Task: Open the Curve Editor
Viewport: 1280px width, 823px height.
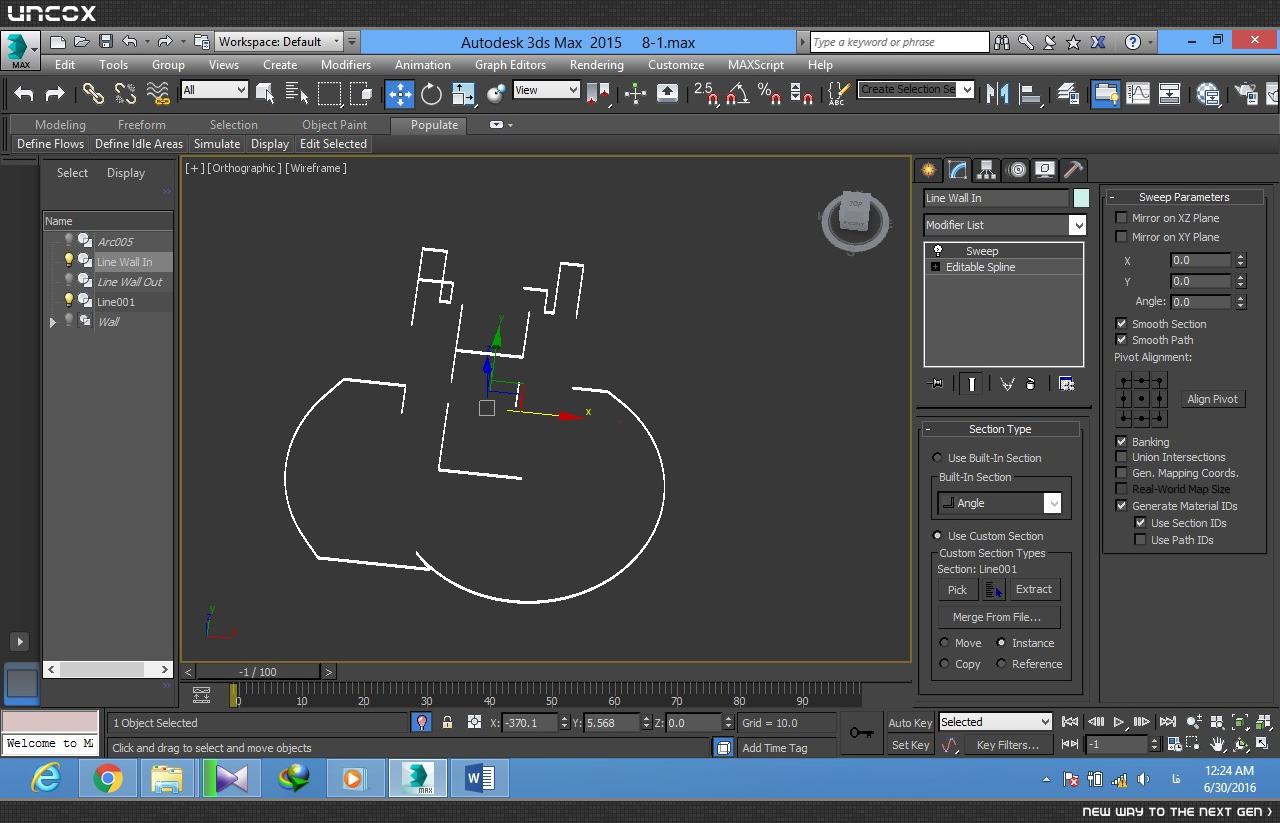Action: pos(1138,93)
